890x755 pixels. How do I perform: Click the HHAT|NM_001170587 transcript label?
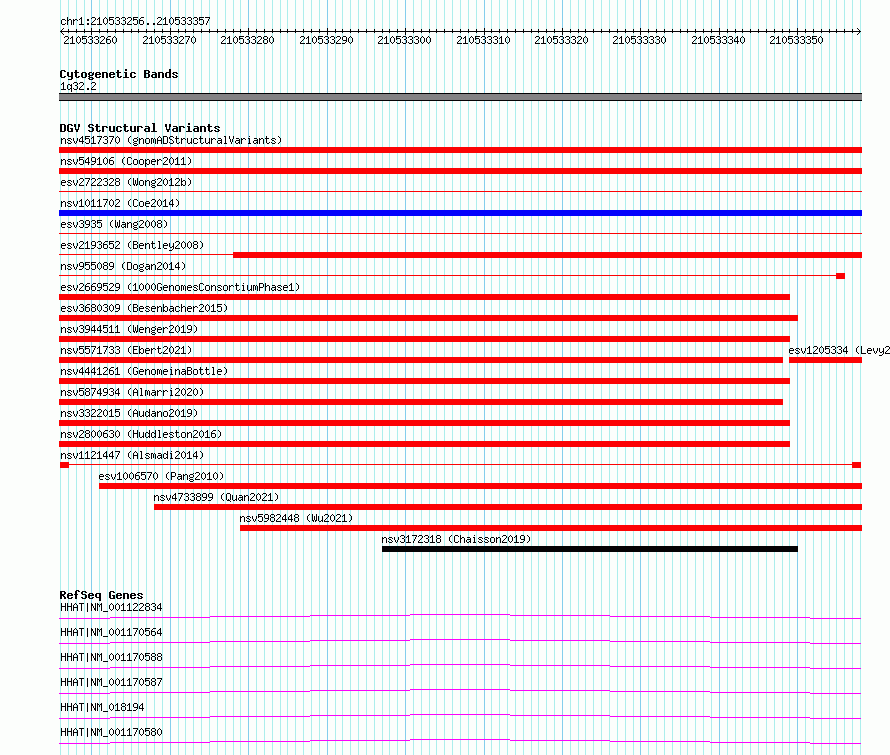click(x=111, y=682)
